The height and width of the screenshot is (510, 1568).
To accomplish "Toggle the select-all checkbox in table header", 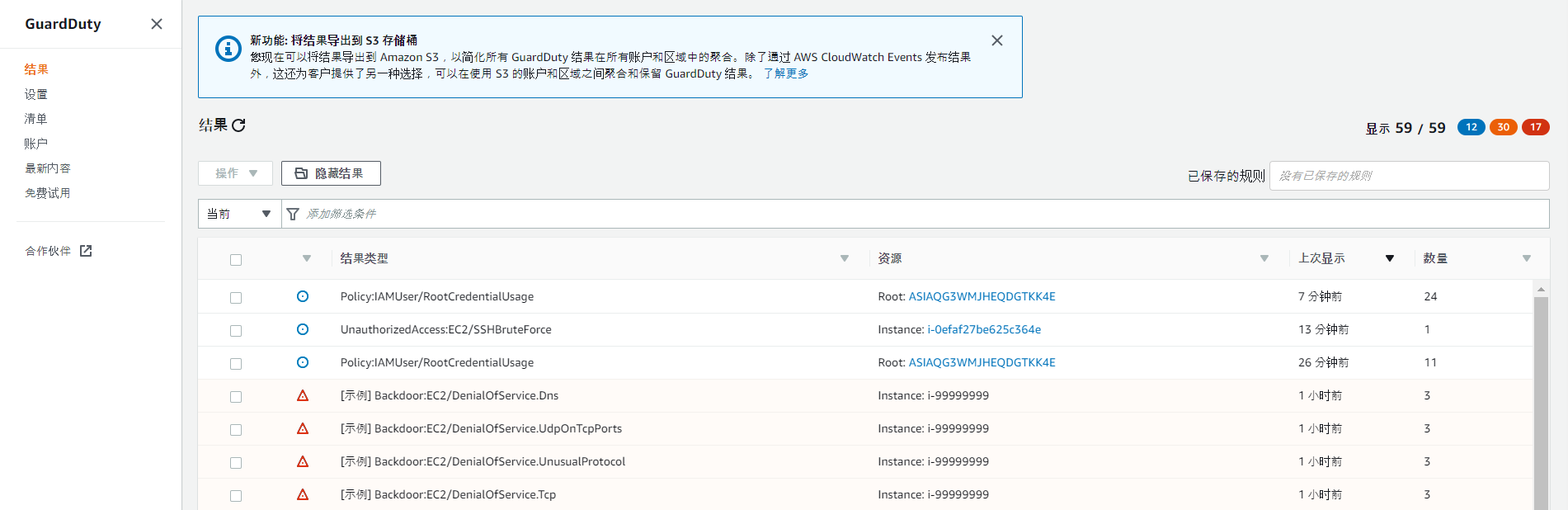I will point(236,260).
